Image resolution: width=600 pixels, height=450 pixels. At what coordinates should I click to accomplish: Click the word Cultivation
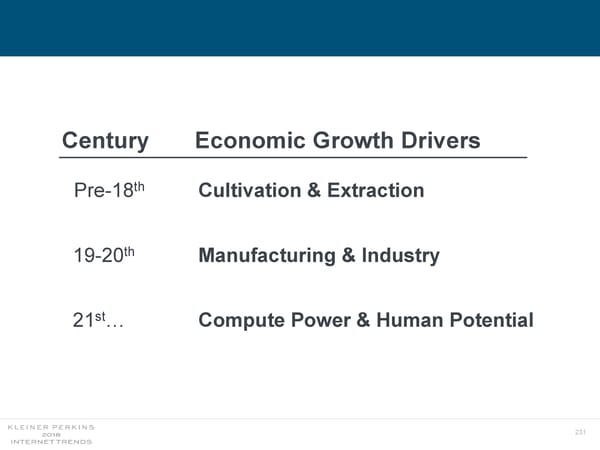click(x=249, y=190)
